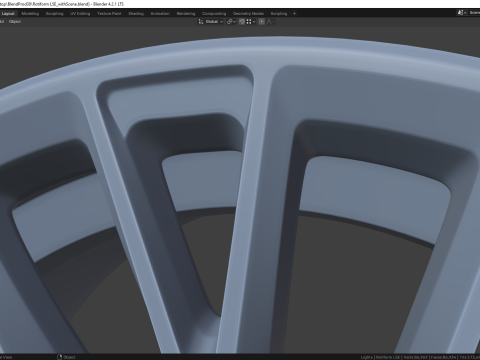The width and height of the screenshot is (480, 360).
Task: Open the Global transform orientation dropdown
Action: click(211, 22)
